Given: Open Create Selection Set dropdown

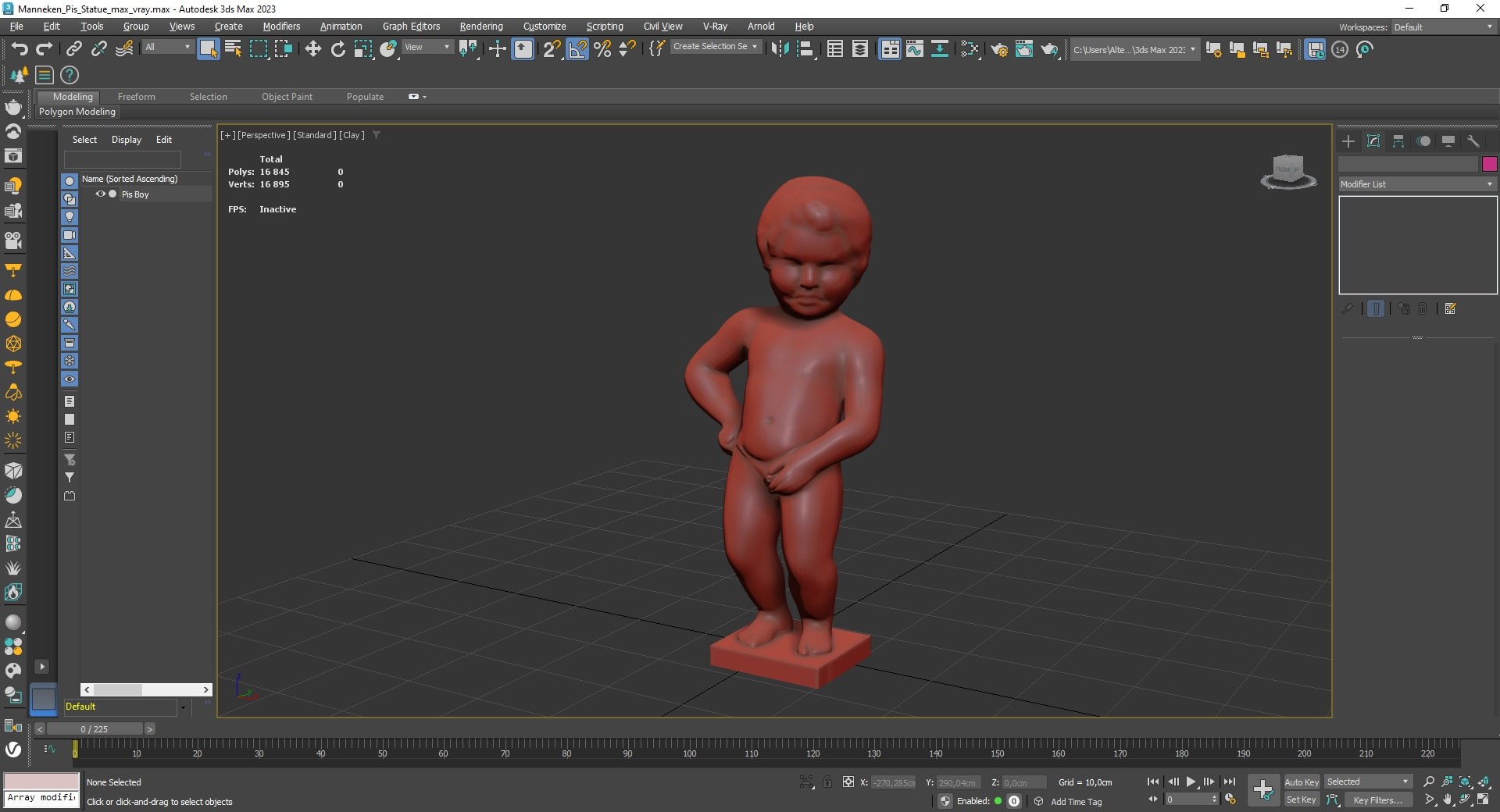Looking at the screenshot, I should click(716, 47).
